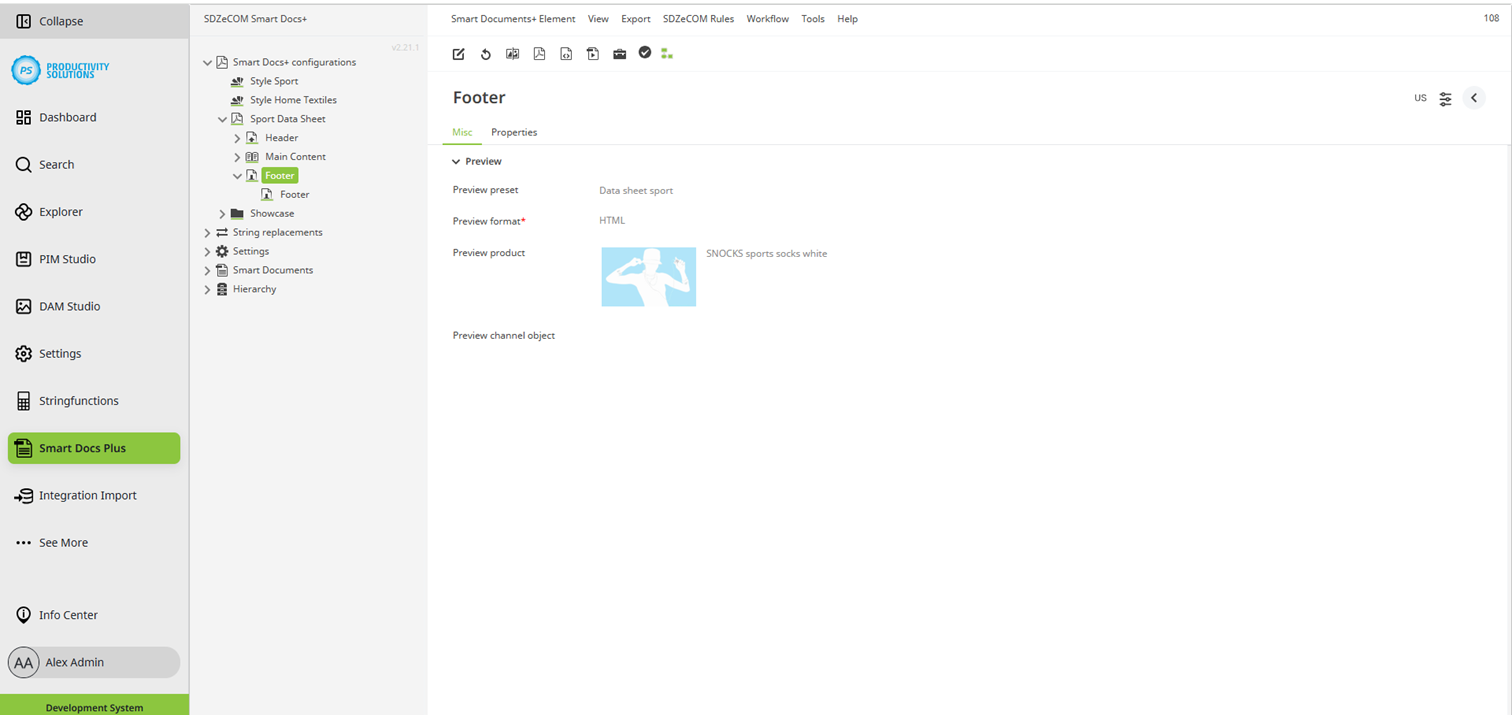Click the US language indicator

pos(1420,98)
